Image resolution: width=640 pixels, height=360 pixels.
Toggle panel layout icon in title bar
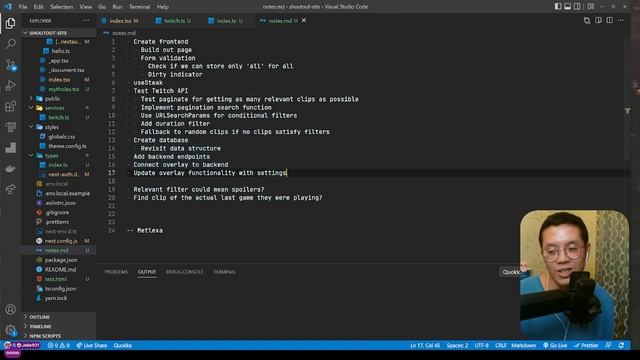(567, 7)
